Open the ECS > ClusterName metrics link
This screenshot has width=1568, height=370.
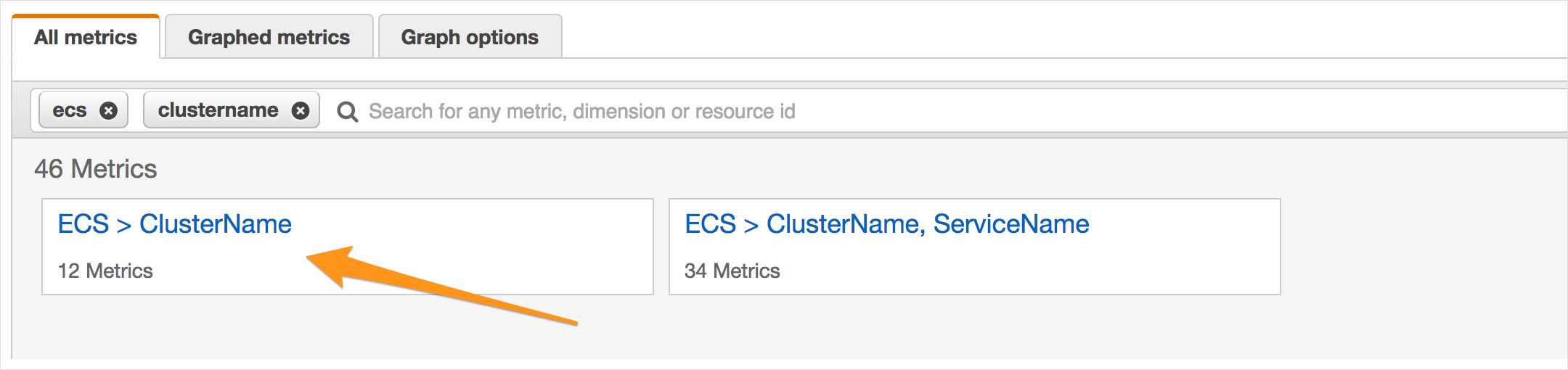coord(174,224)
